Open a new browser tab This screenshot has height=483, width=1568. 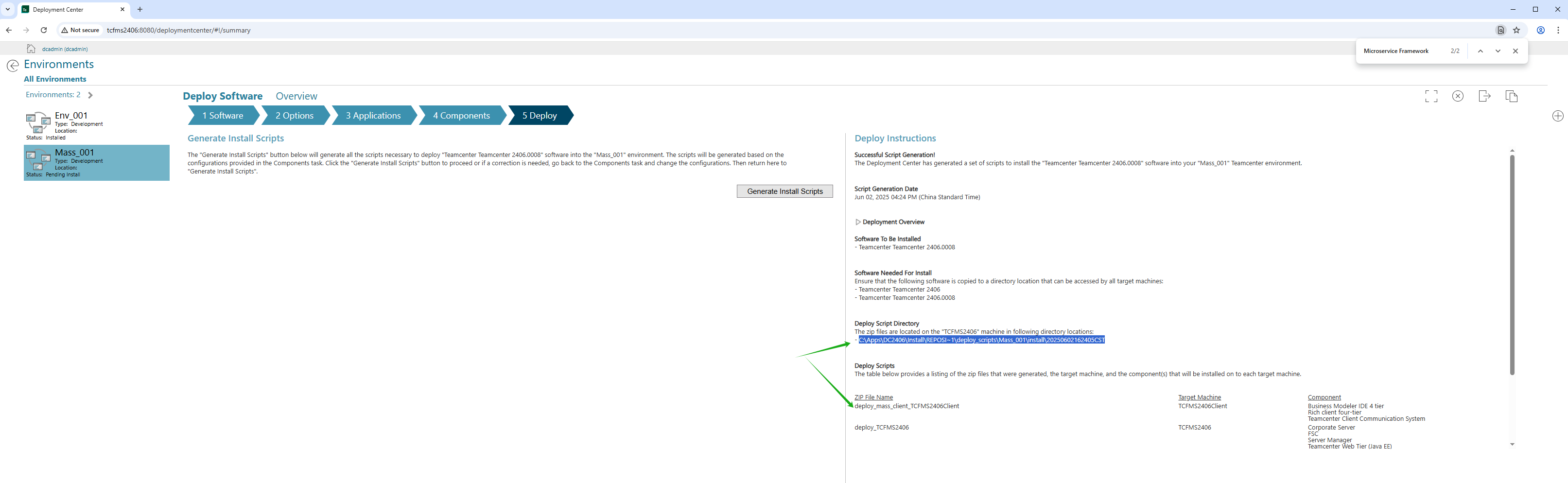(x=140, y=9)
